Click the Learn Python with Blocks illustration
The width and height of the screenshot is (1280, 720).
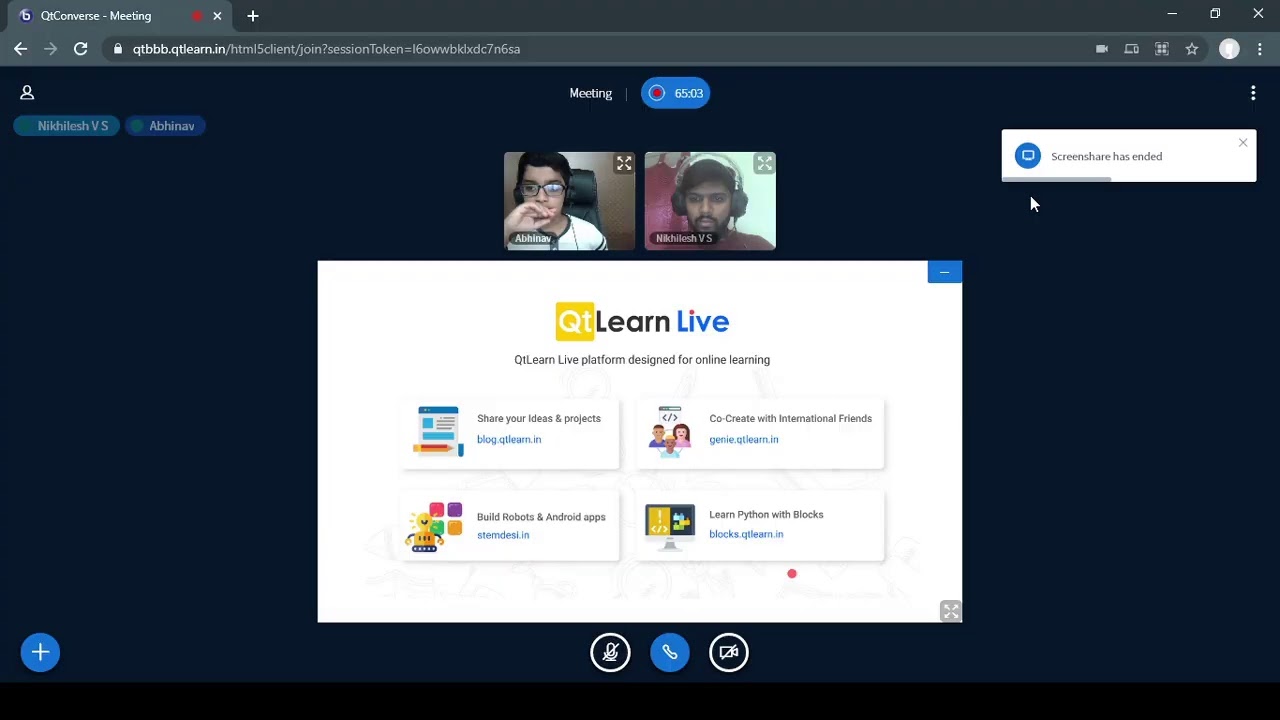[670, 527]
